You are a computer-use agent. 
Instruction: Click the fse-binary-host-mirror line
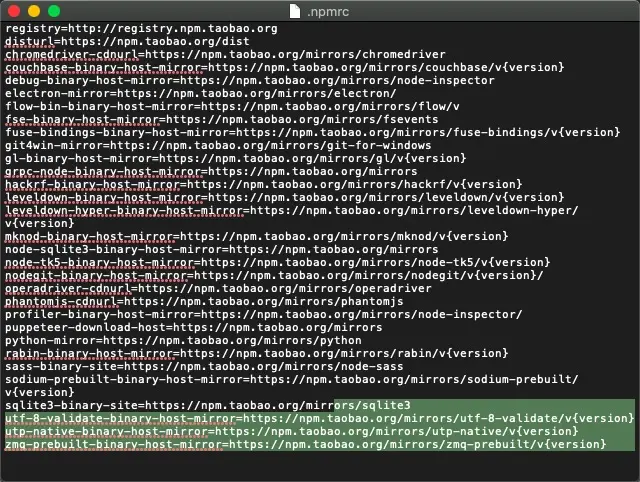[222, 120]
